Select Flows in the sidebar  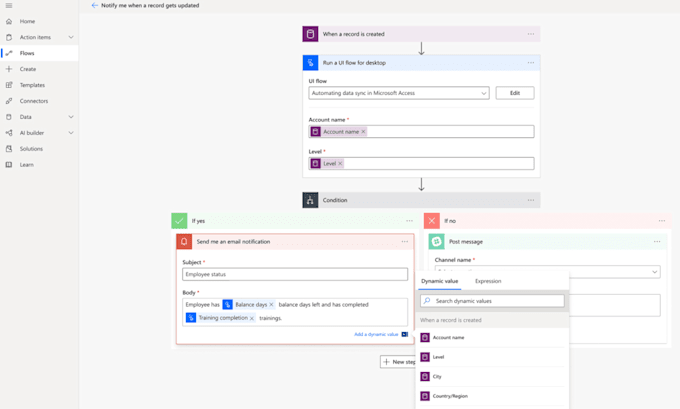pos(27,53)
